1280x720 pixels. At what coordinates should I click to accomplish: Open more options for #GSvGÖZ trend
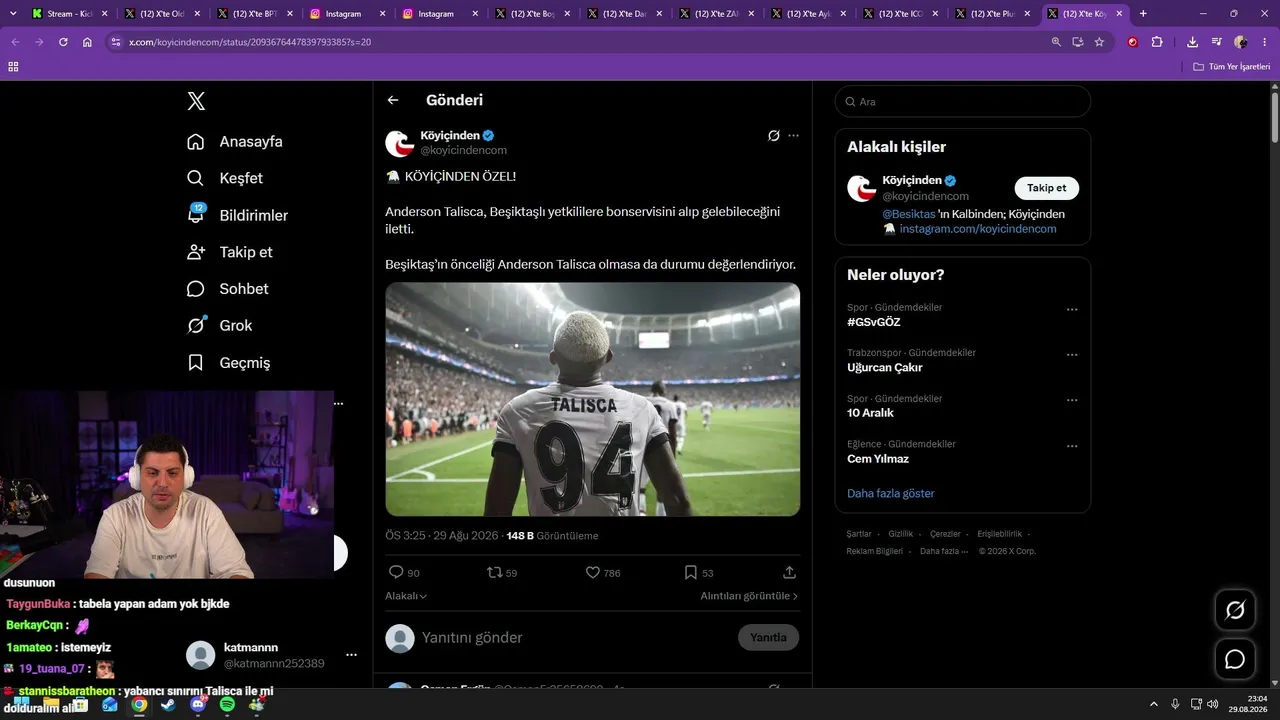[x=1072, y=310]
